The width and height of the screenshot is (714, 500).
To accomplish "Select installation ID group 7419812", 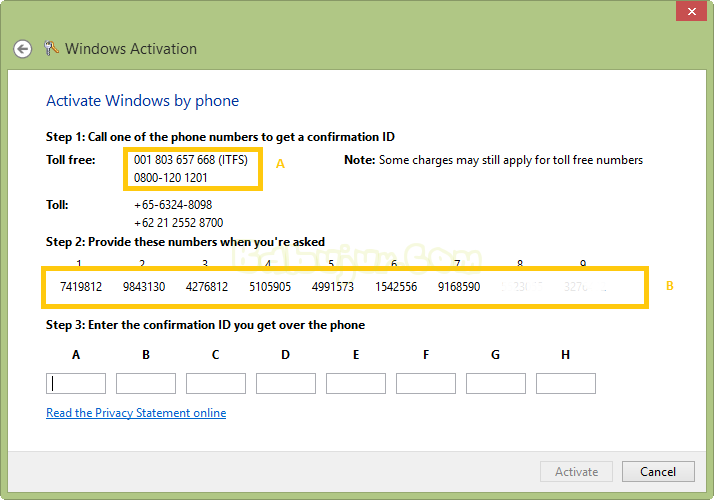I will [81, 287].
